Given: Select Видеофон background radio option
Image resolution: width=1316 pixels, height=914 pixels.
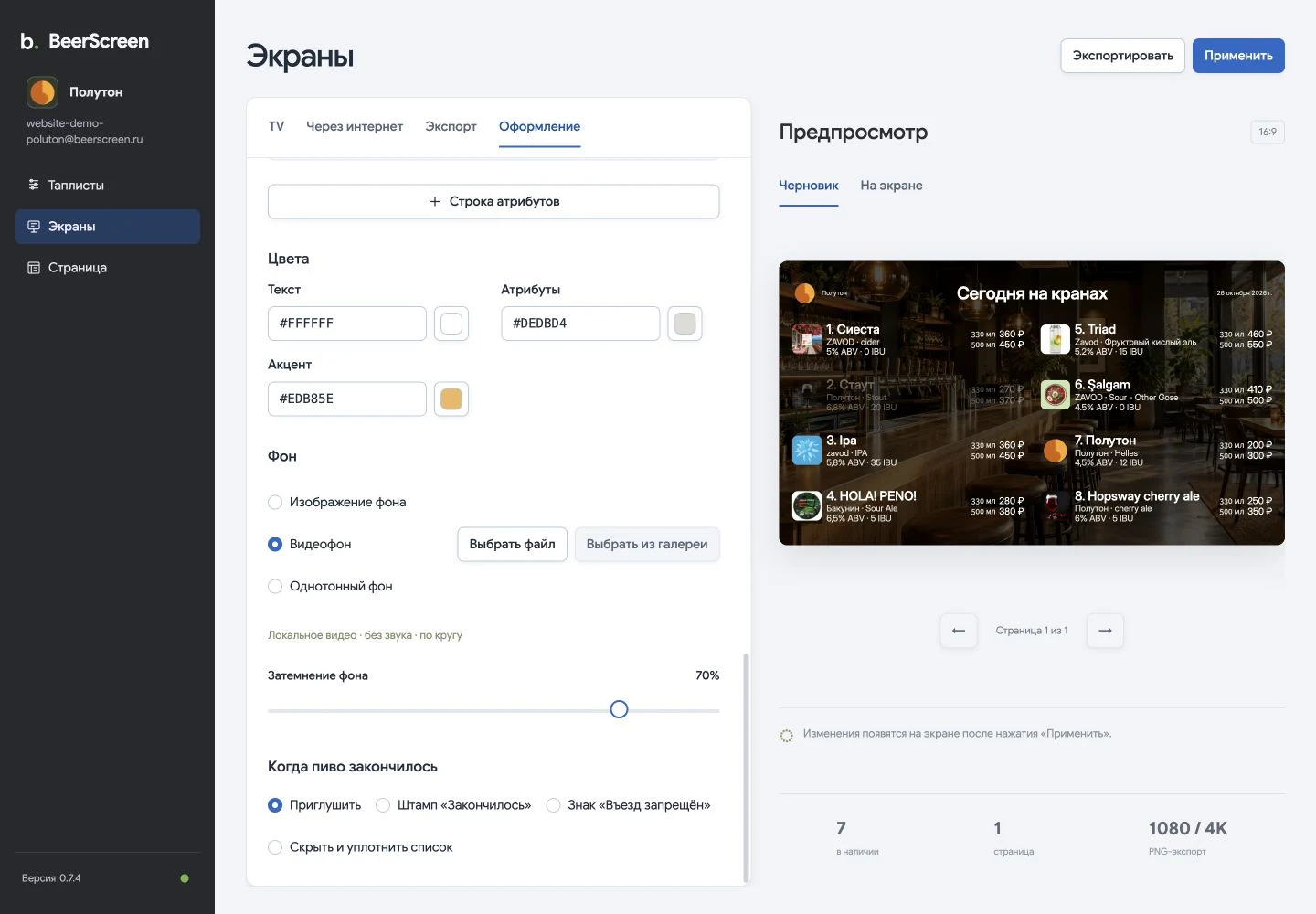Looking at the screenshot, I should click(x=275, y=544).
